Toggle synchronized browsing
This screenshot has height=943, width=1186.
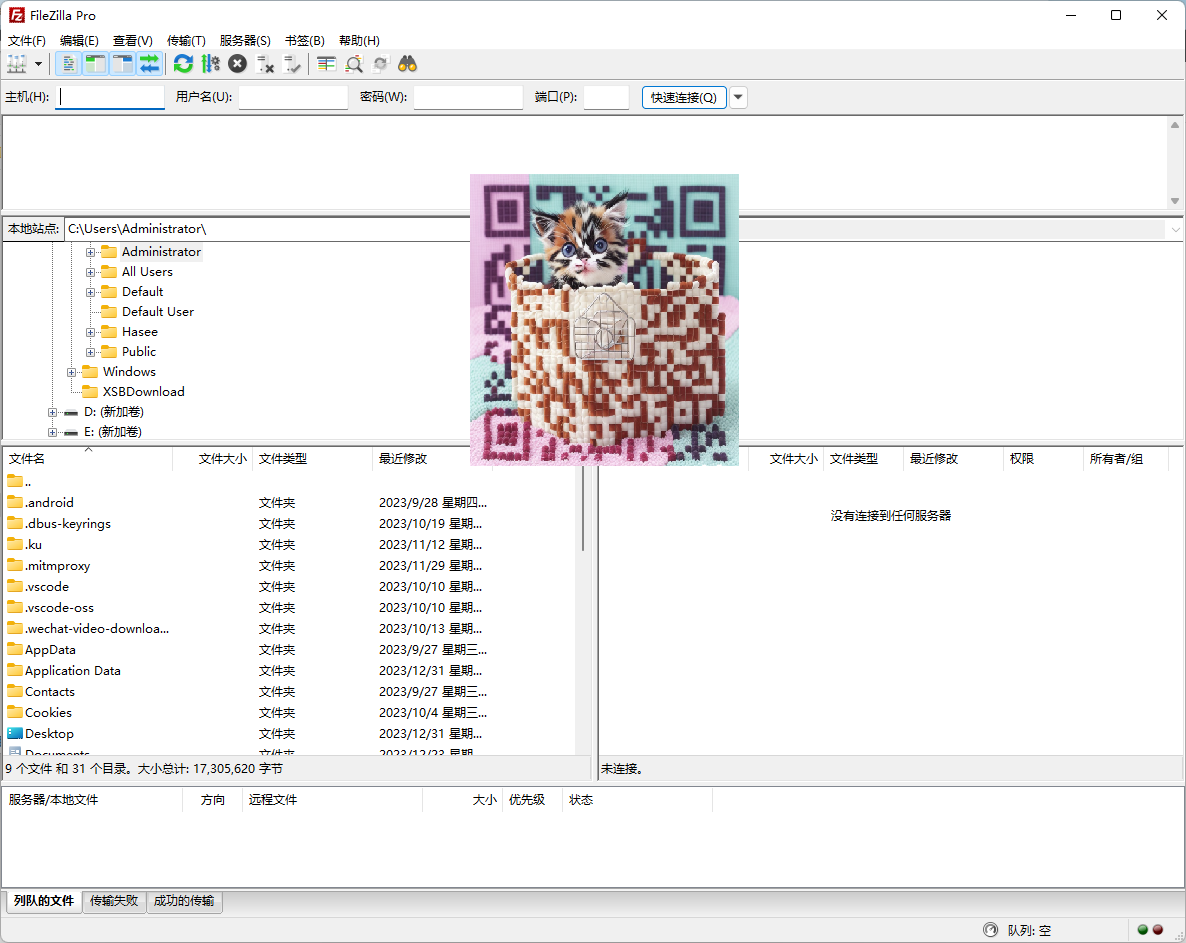pyautogui.click(x=380, y=63)
